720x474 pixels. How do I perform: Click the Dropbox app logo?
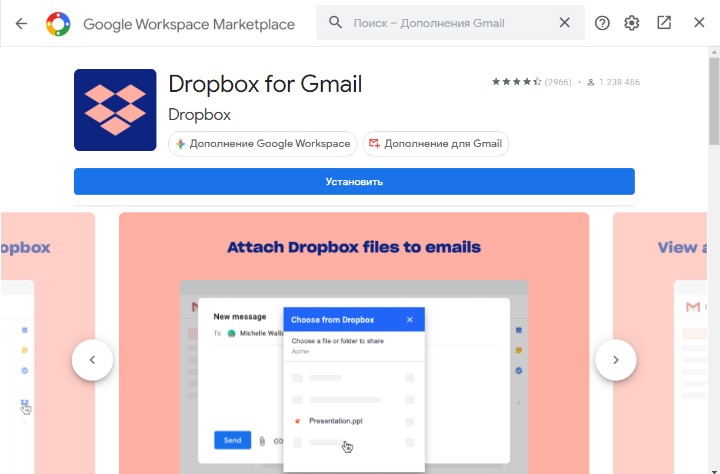[115, 110]
